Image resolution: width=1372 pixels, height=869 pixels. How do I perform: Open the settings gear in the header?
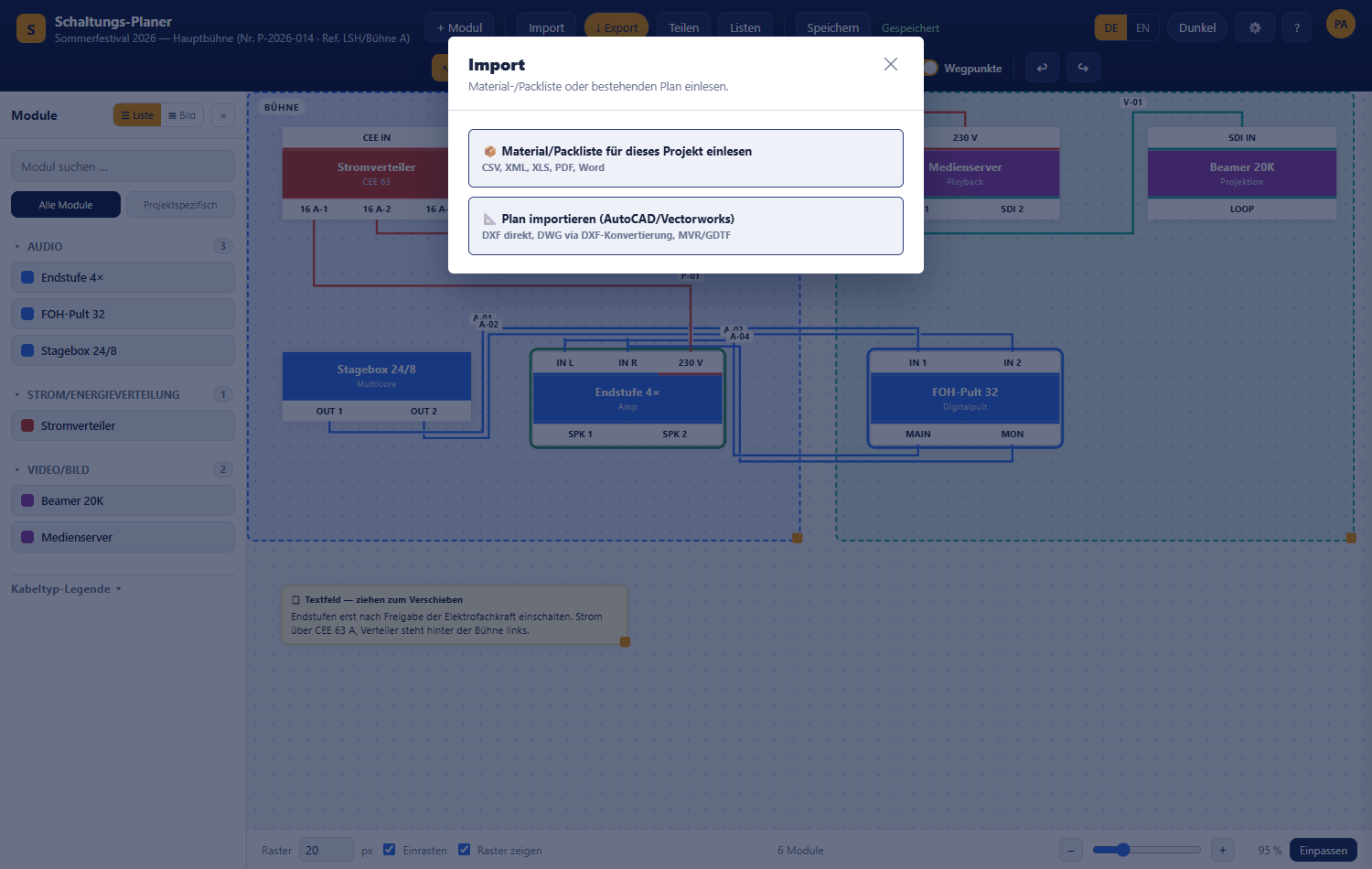coord(1255,27)
